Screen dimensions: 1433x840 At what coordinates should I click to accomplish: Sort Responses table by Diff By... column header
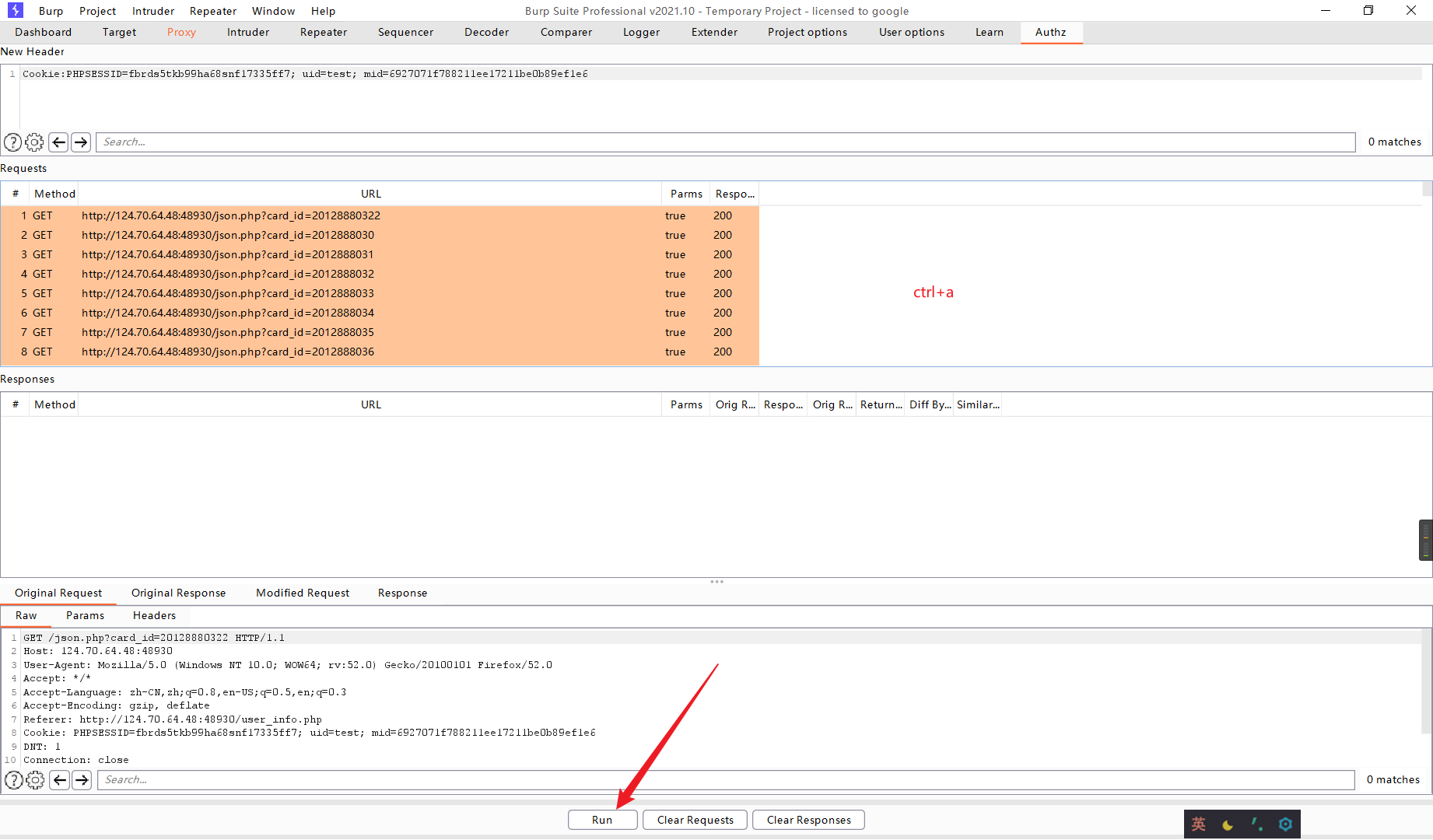point(930,404)
